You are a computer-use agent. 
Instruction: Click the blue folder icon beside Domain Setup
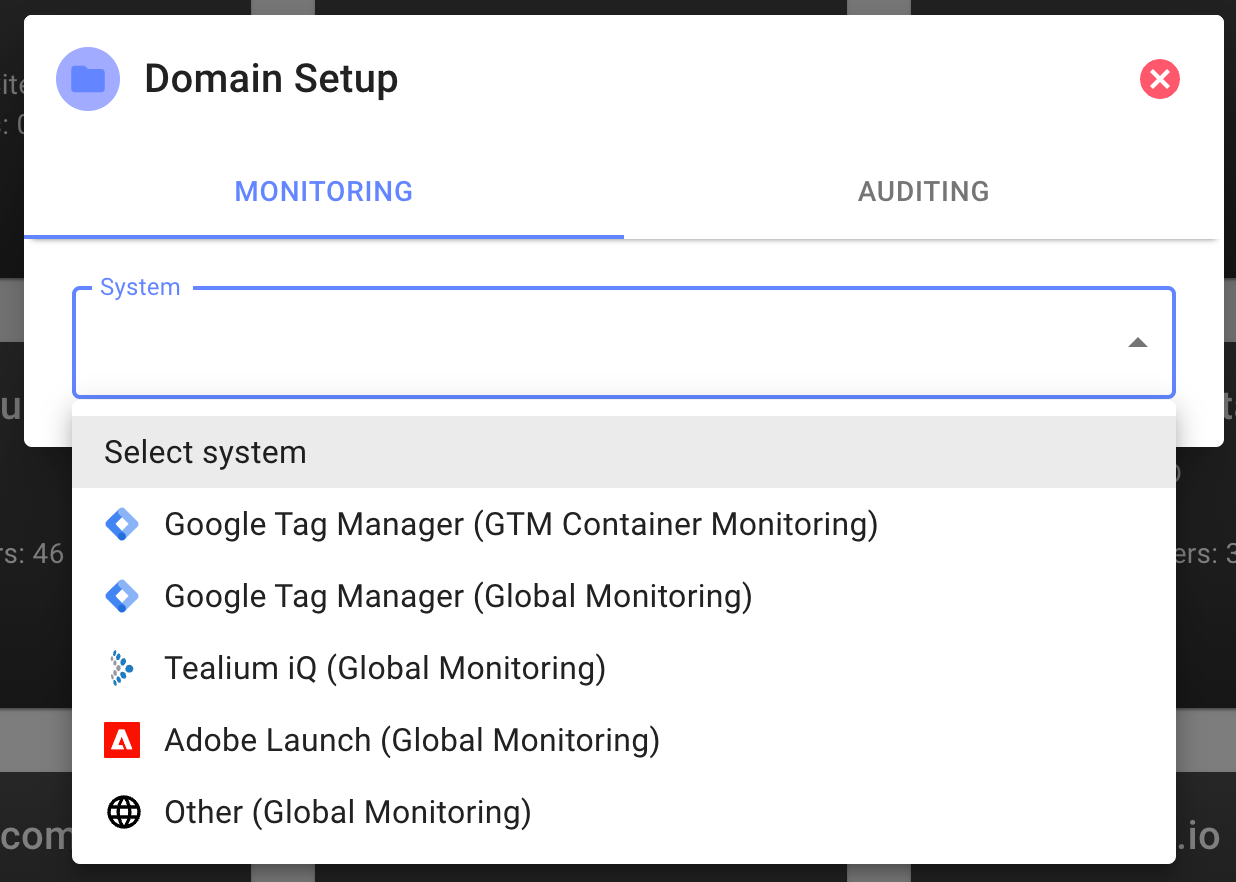pos(88,79)
